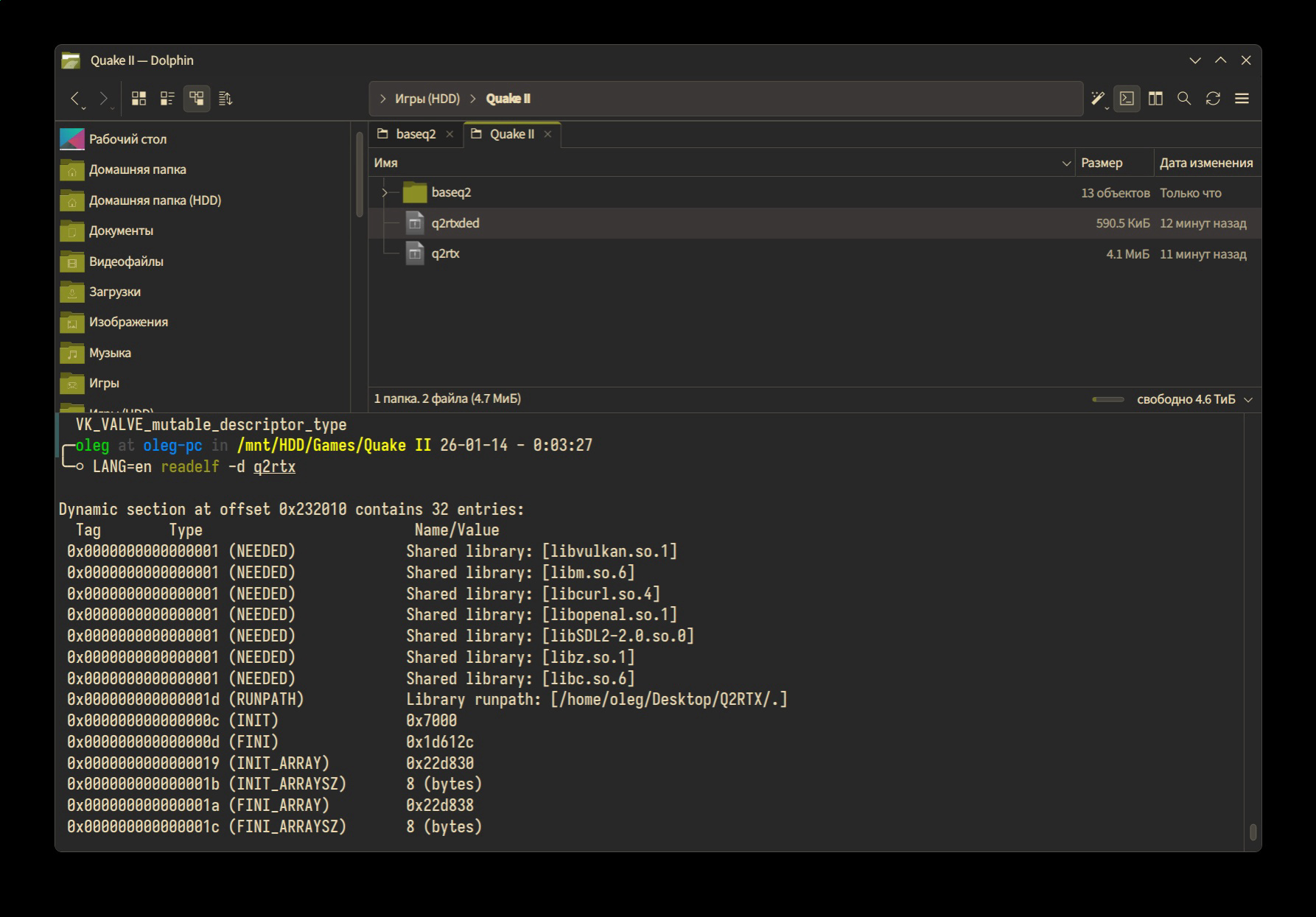Open the file search tool
The width and height of the screenshot is (1316, 917).
pos(1184,99)
